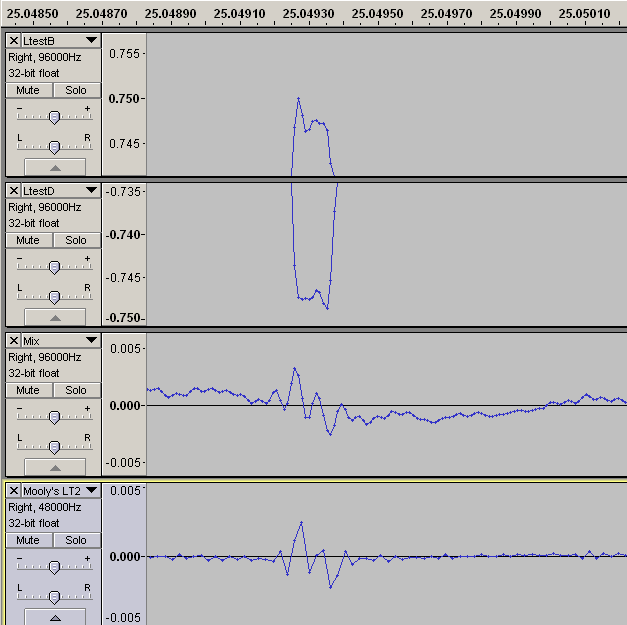Screen dimensions: 627x625
Task: Click the Mooly's LT2 gain minus sign
Action: [20, 558]
